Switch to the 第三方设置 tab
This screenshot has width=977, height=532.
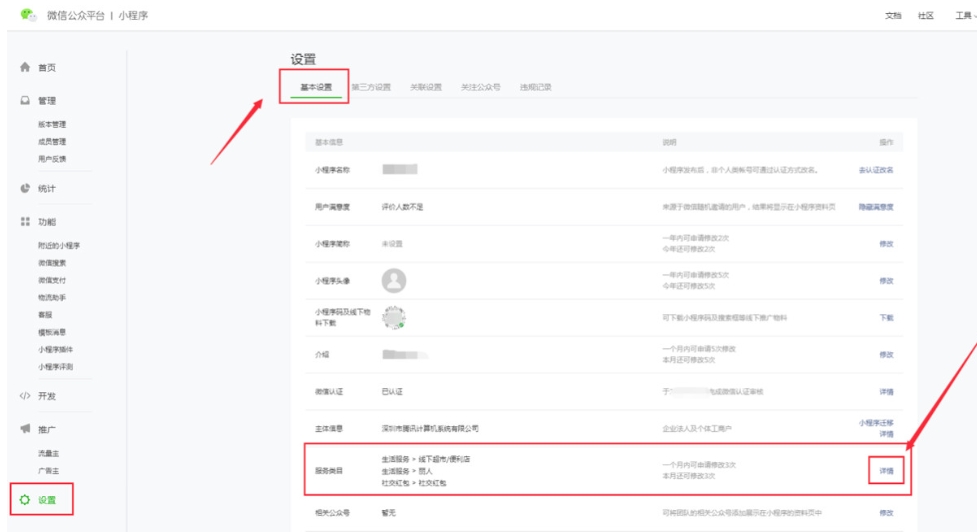371,87
